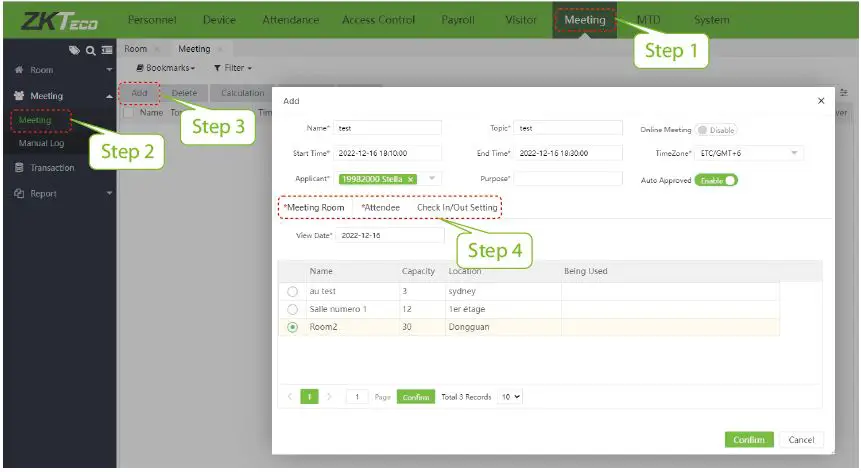This screenshot has height=472, width=861.
Task: Select the Attendee dialog tab
Action: pyautogui.click(x=381, y=207)
